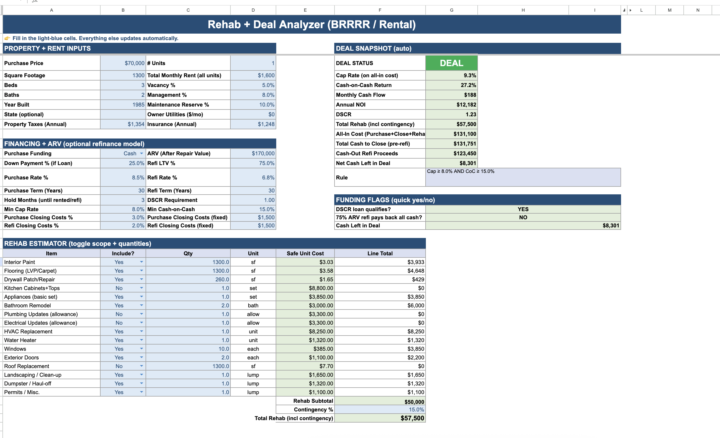Click the green DEAL status cell
The height and width of the screenshot is (438, 720).
[451, 63]
